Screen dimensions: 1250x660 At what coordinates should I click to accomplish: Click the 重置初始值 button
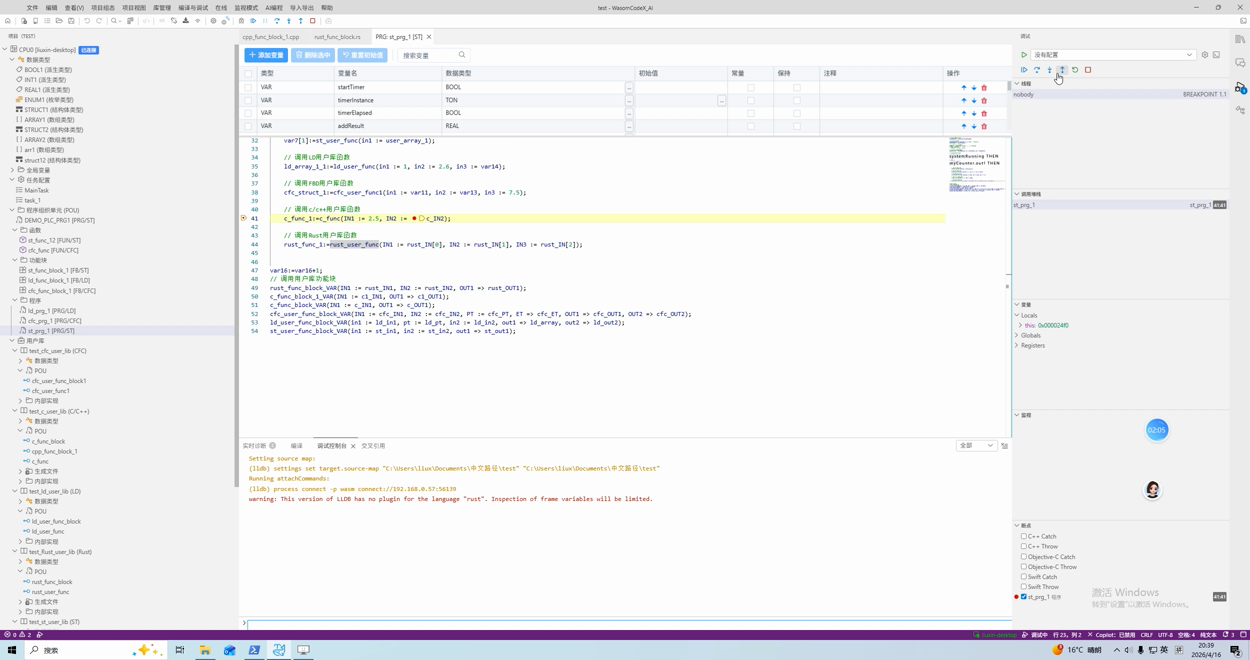[x=362, y=55]
